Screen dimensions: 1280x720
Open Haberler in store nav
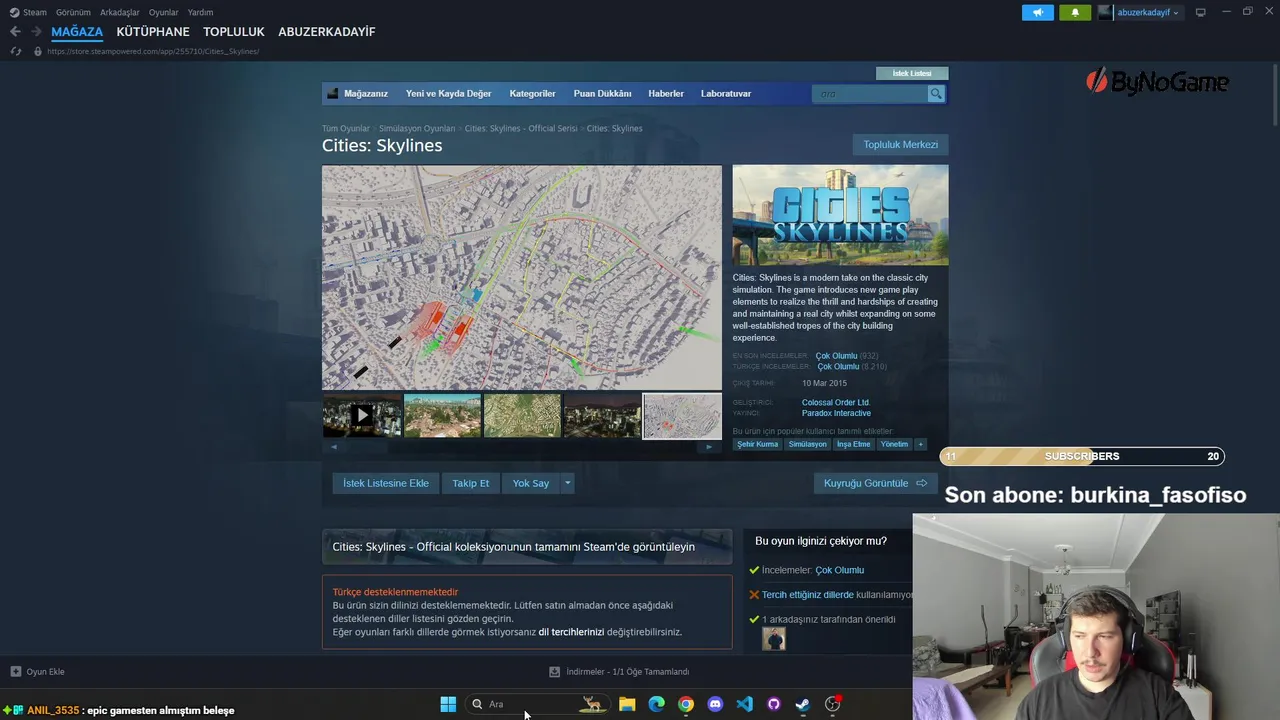[x=666, y=93]
